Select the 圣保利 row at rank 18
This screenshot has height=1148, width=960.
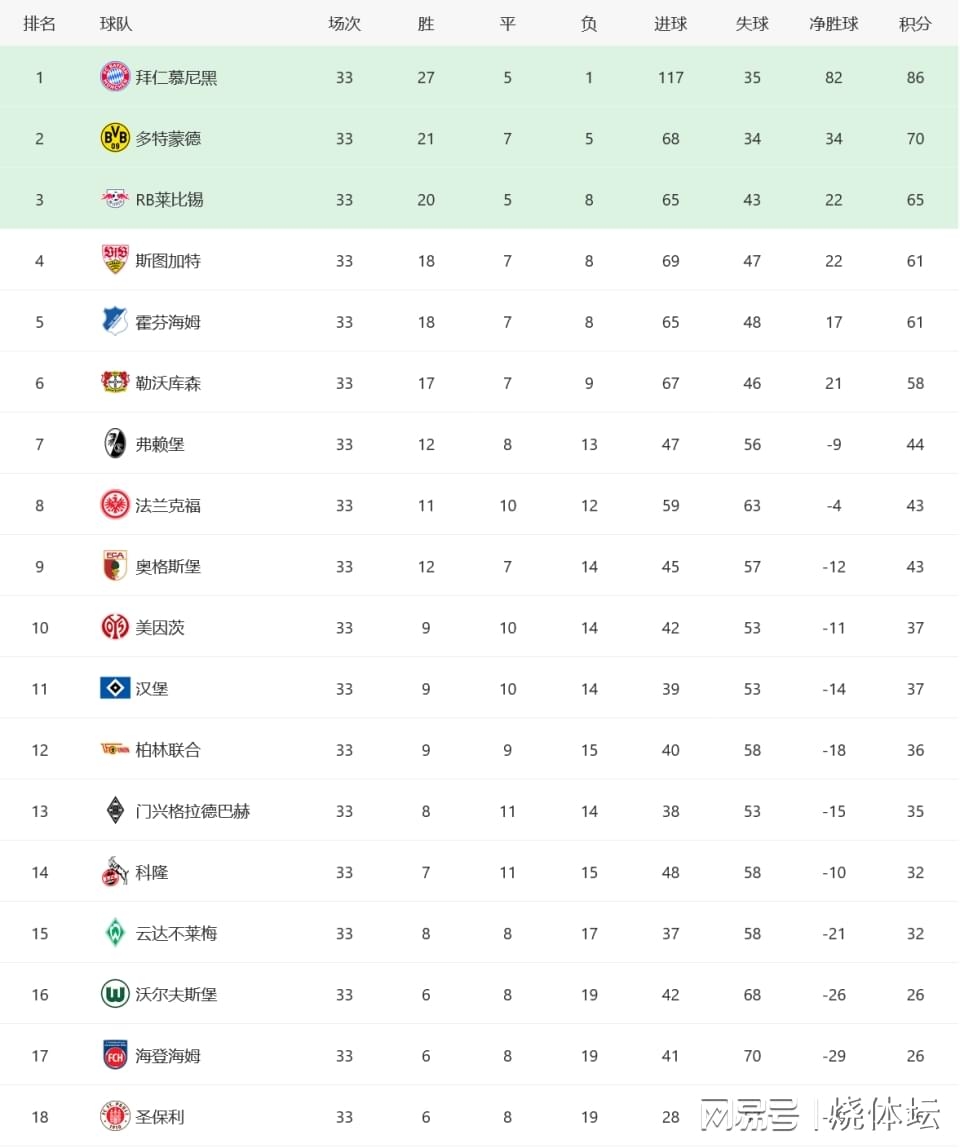tap(480, 1117)
